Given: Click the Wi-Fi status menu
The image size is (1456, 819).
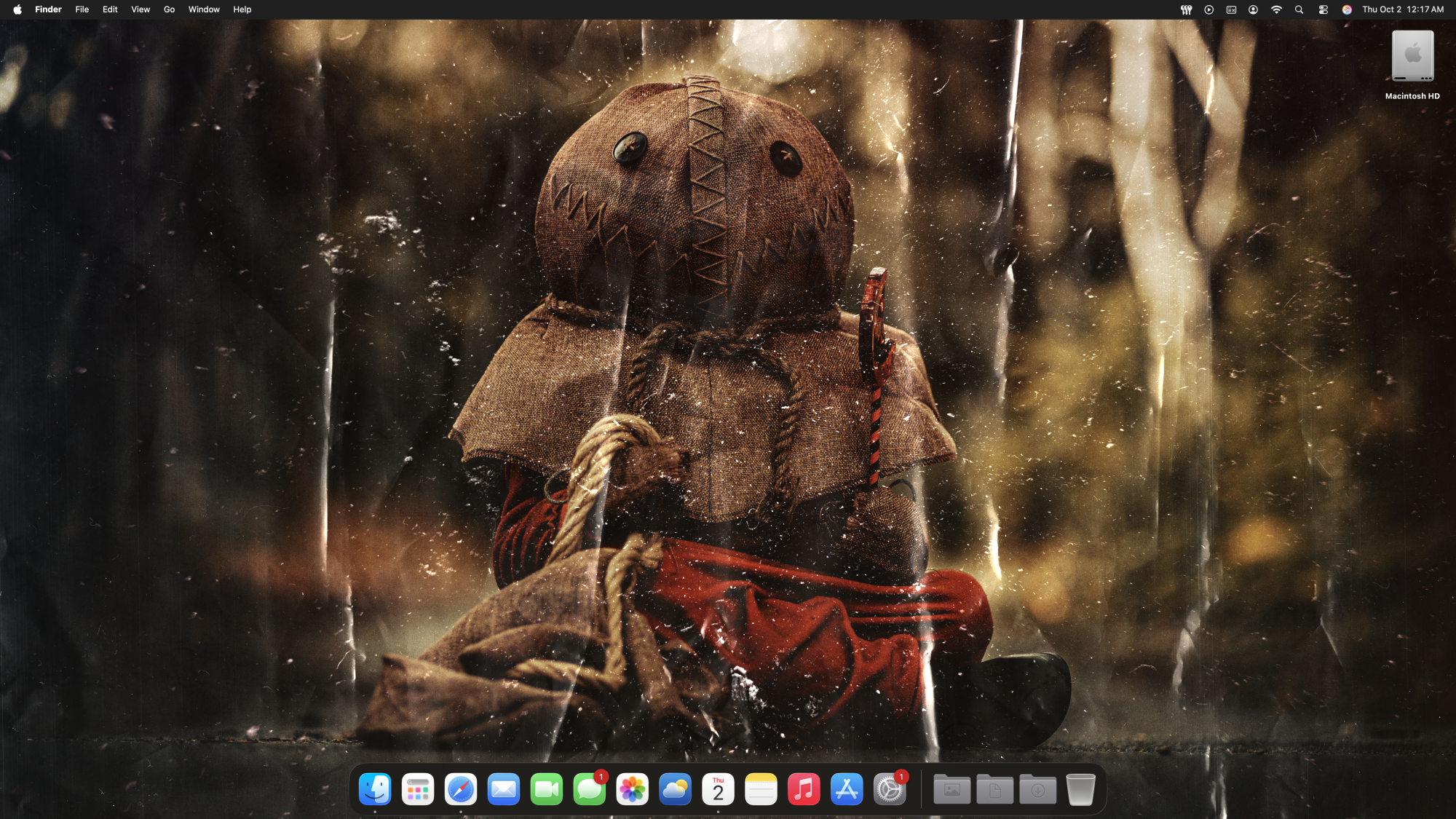Looking at the screenshot, I should point(1276,9).
